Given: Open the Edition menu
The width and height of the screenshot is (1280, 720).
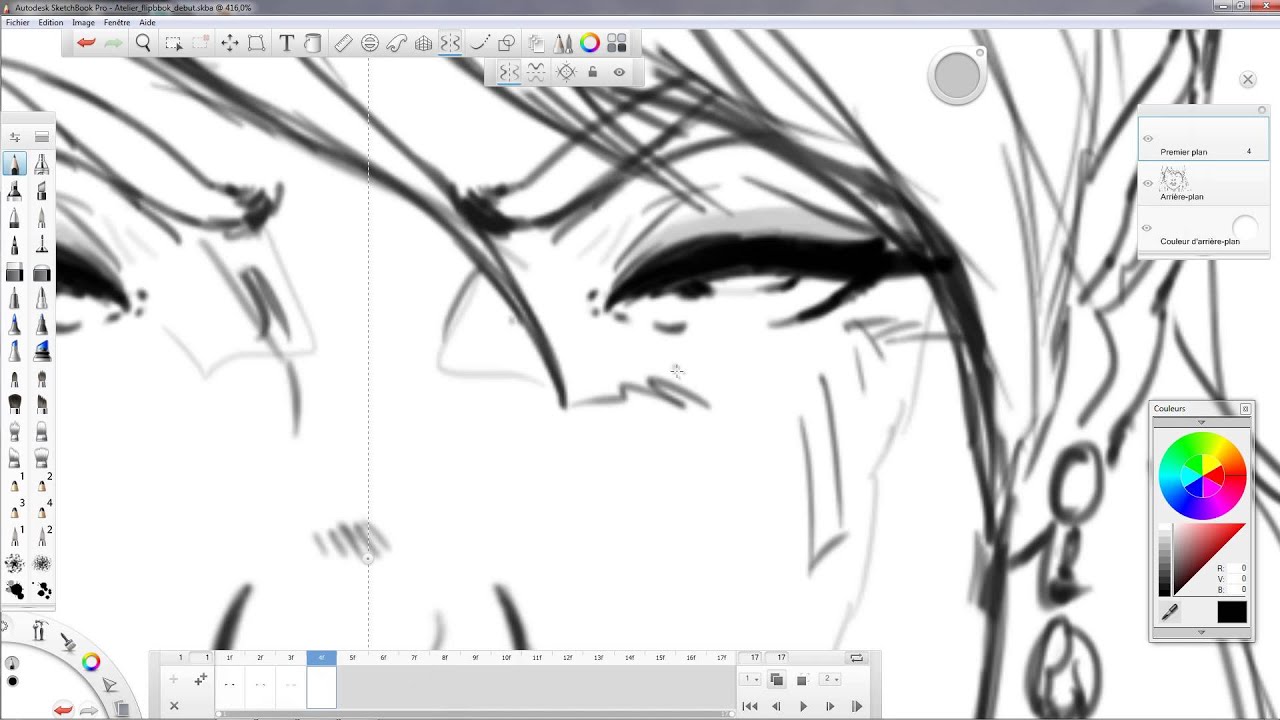Looking at the screenshot, I should click(x=51, y=22).
